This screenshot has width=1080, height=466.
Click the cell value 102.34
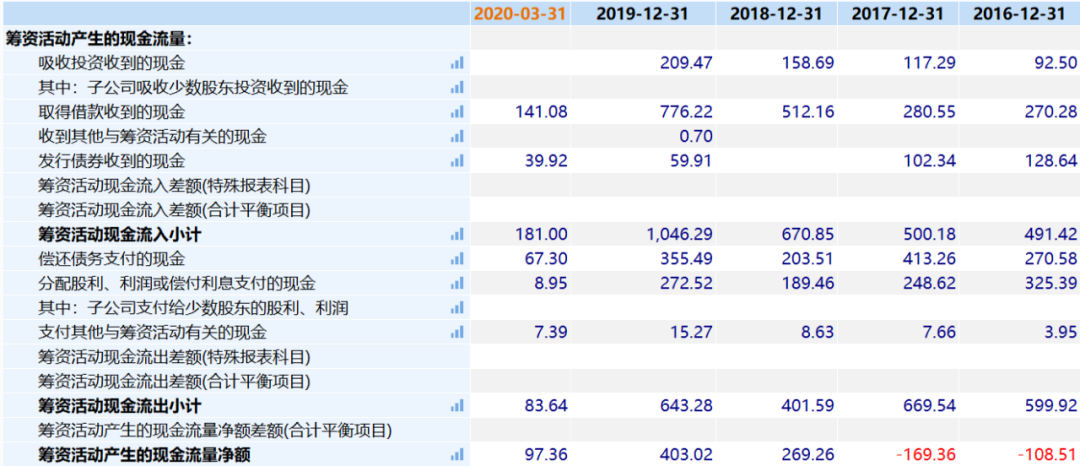[929, 162]
